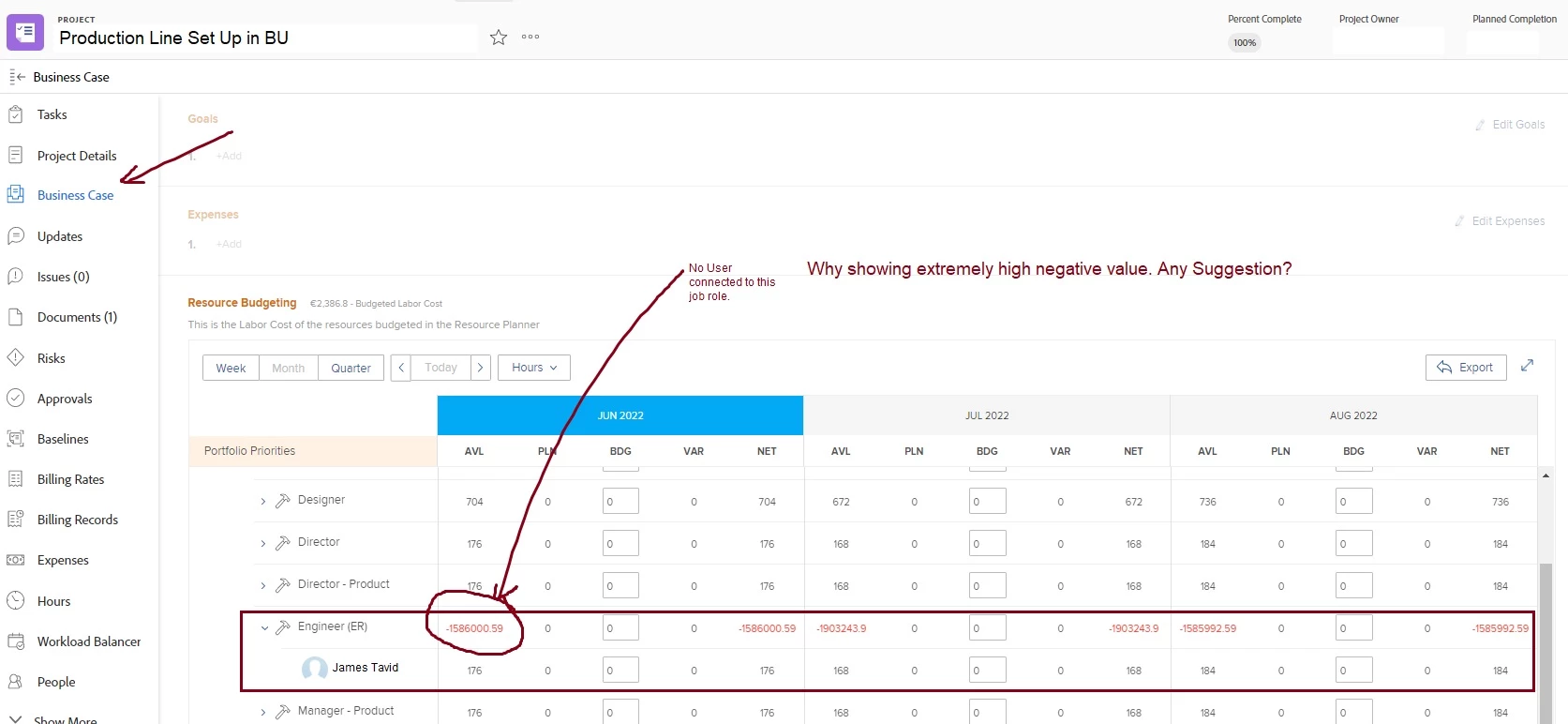Click the Hours clock icon
Image resolution: width=1568 pixels, height=724 pixels.
click(15, 600)
